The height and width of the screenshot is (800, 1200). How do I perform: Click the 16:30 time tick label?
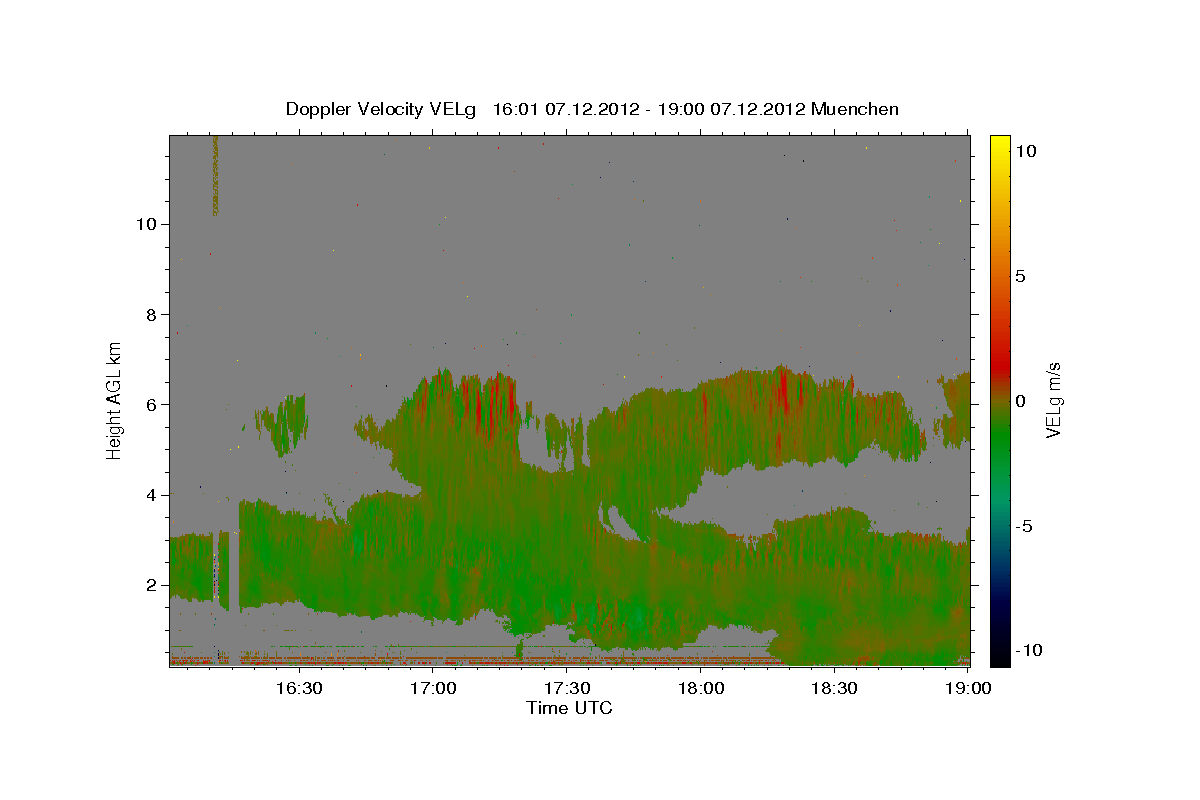pos(299,688)
